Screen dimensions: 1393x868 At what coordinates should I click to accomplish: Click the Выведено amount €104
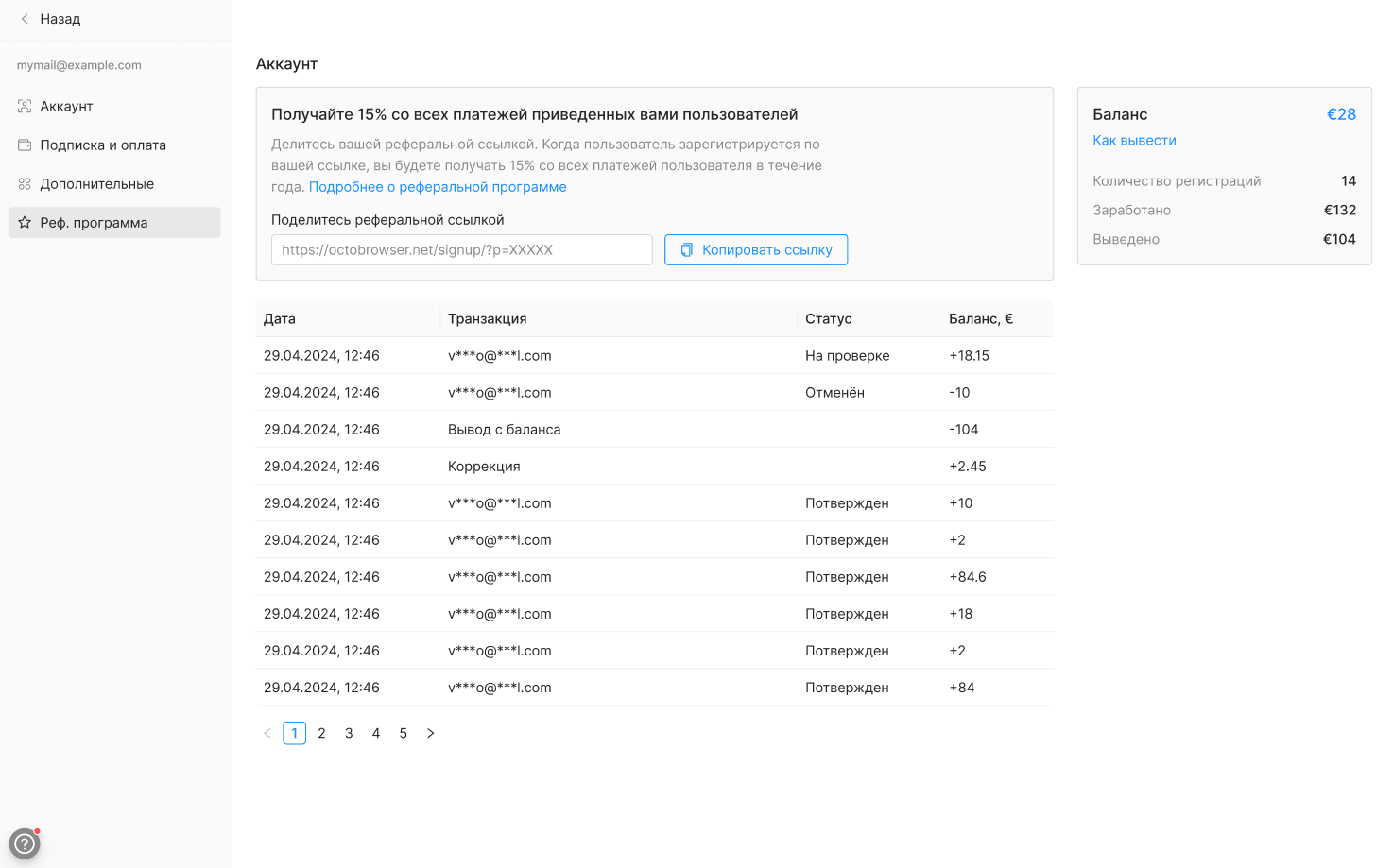[x=1339, y=240]
